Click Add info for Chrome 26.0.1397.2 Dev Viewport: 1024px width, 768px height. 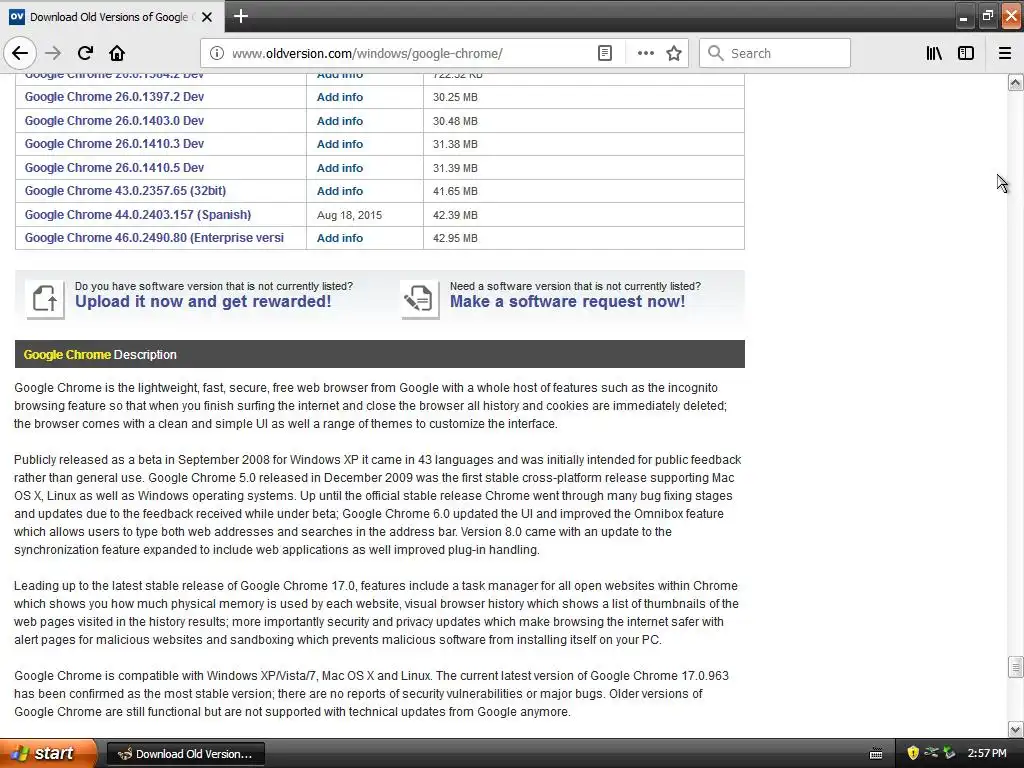point(340,97)
